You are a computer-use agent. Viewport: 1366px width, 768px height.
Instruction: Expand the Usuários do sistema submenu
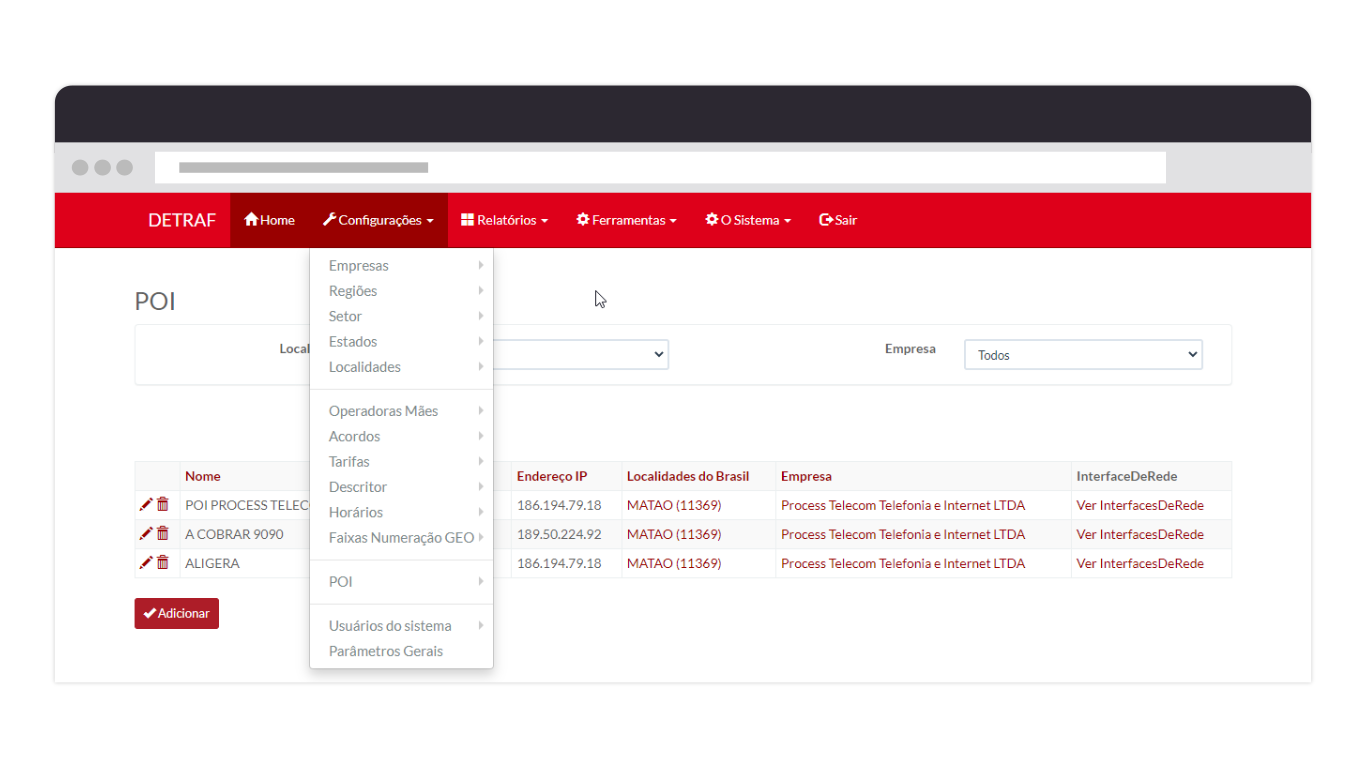click(x=401, y=626)
